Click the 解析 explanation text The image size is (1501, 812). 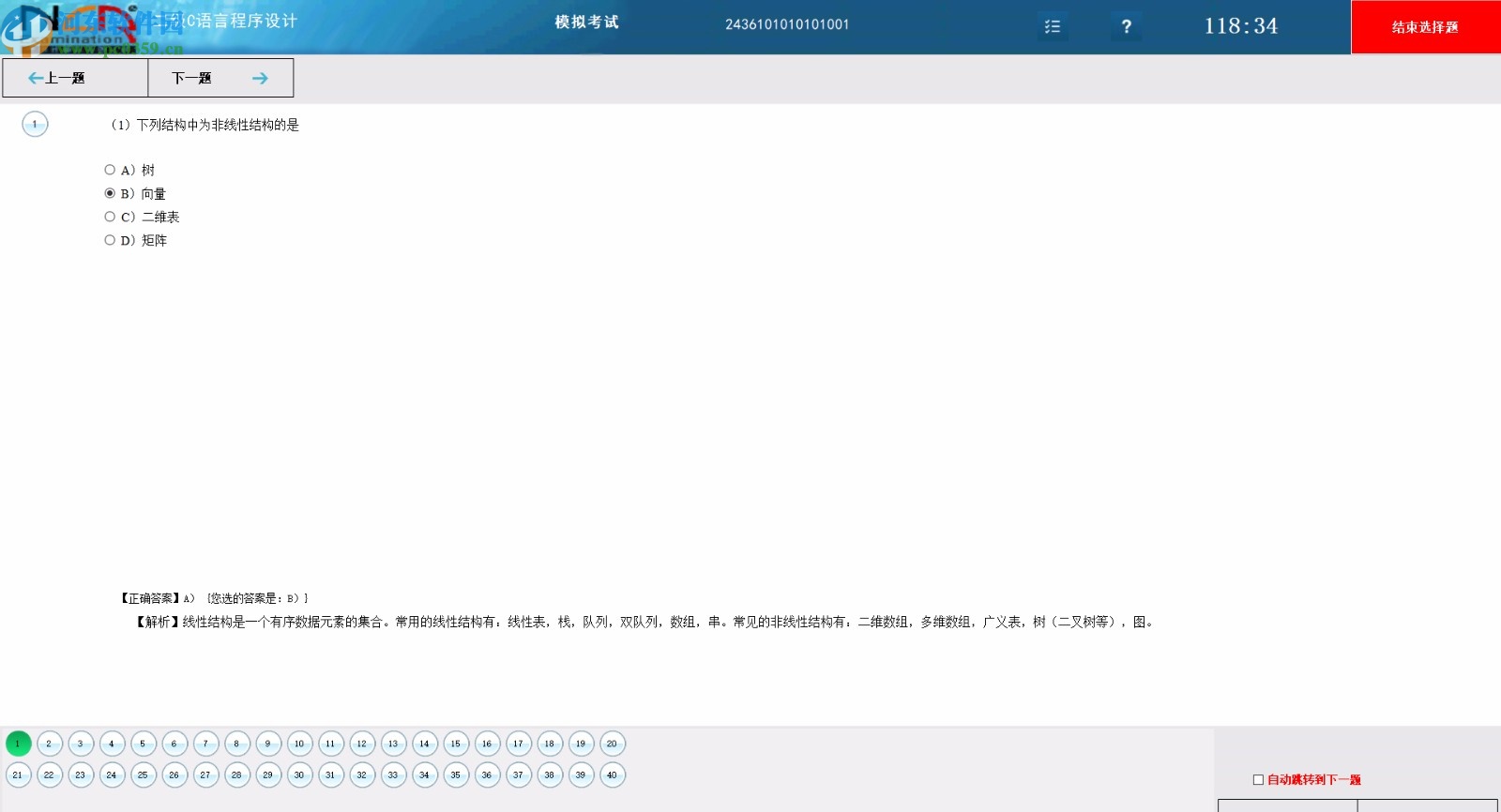(645, 622)
